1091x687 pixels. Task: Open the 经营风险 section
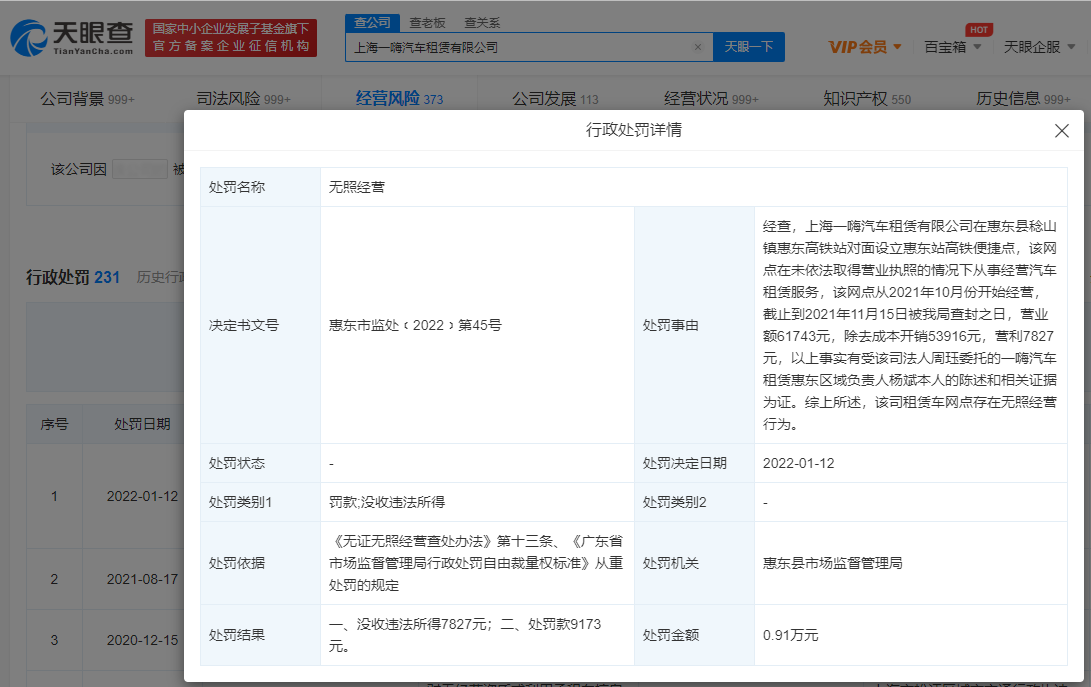point(399,99)
